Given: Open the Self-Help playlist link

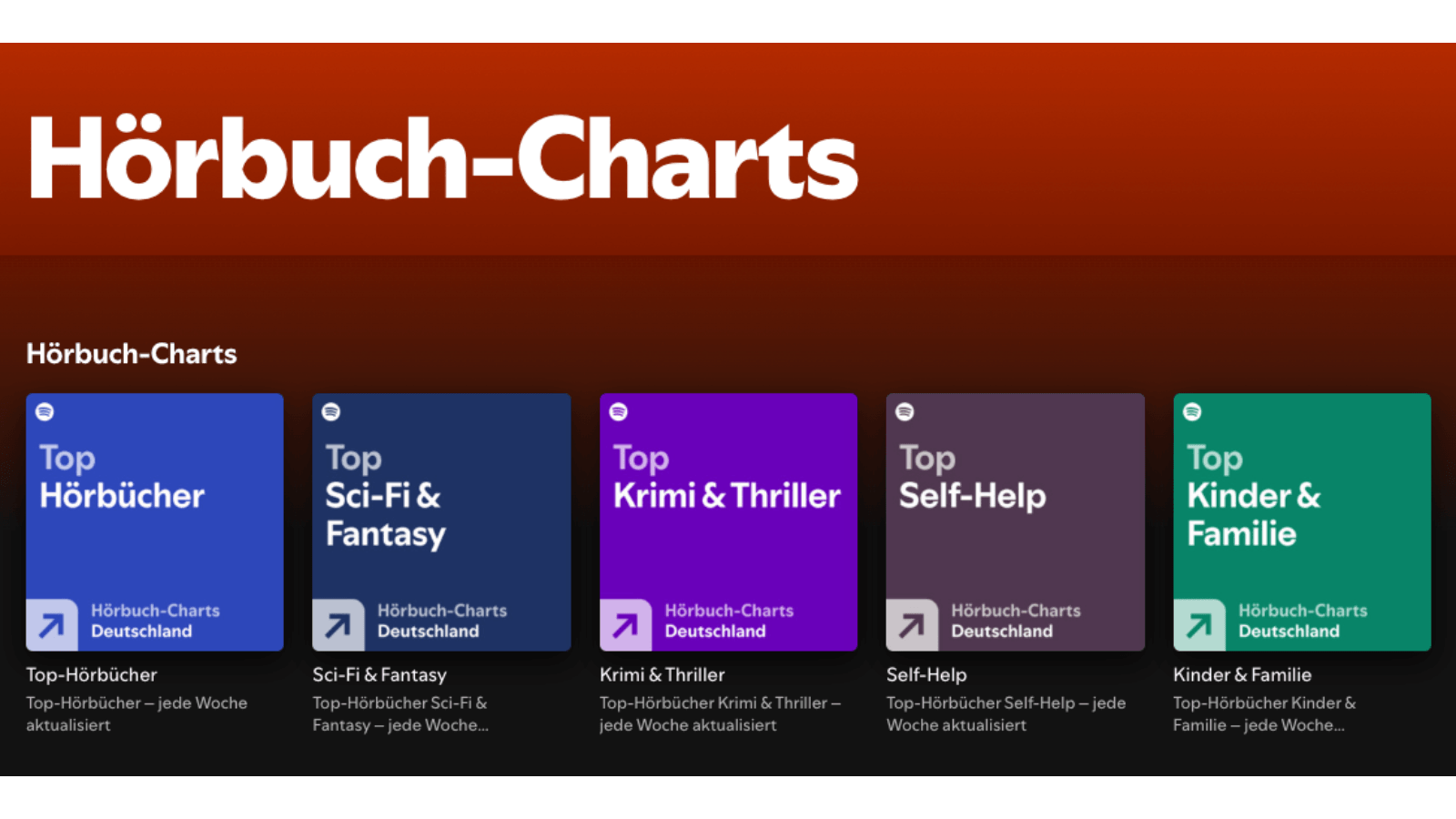Looking at the screenshot, I should pos(925,674).
